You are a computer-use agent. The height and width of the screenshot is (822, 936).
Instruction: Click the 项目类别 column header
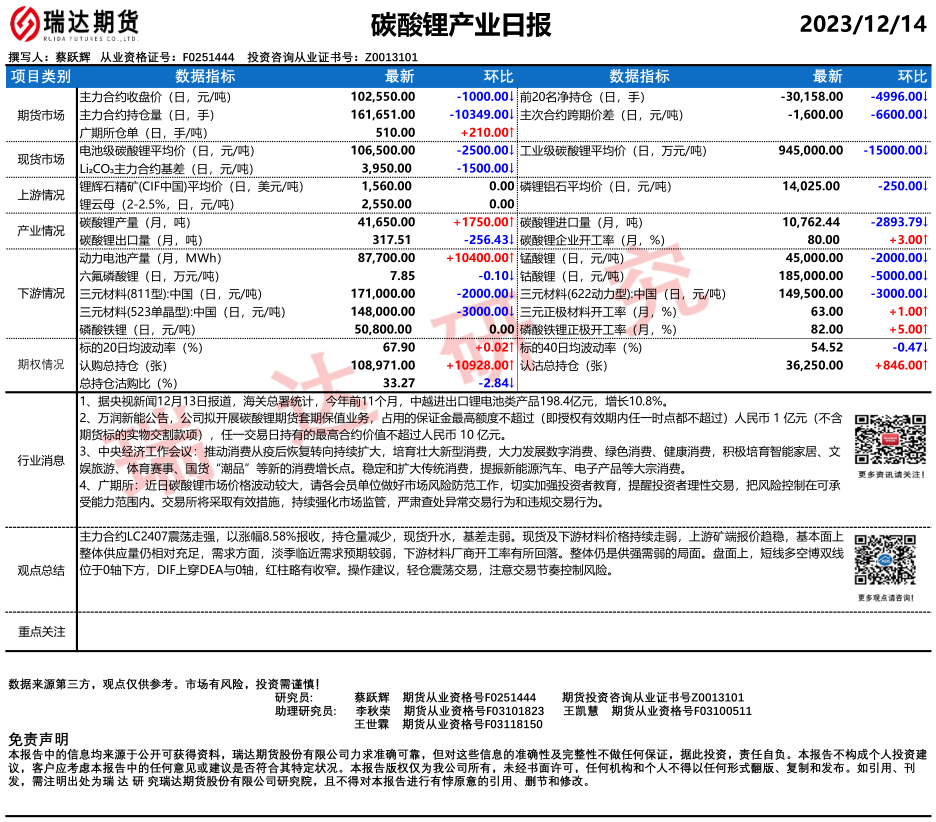(41, 76)
